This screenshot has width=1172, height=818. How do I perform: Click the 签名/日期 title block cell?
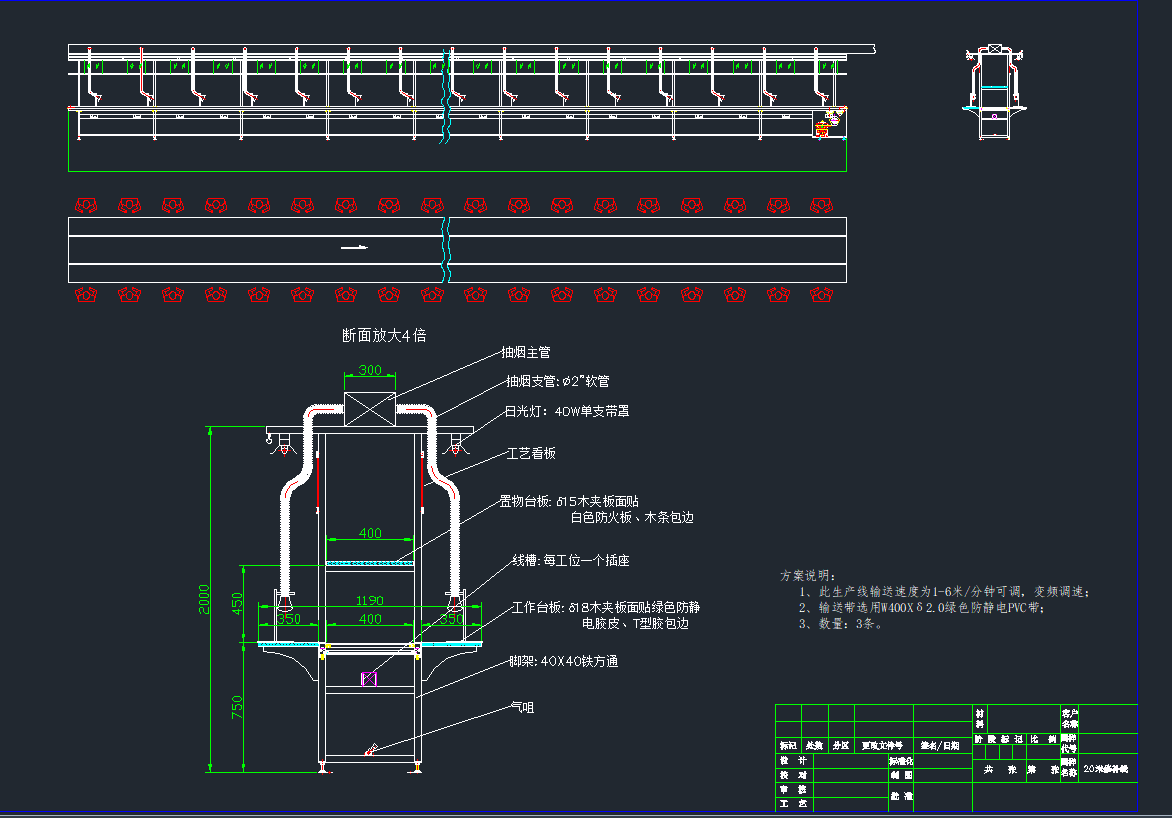point(939,745)
